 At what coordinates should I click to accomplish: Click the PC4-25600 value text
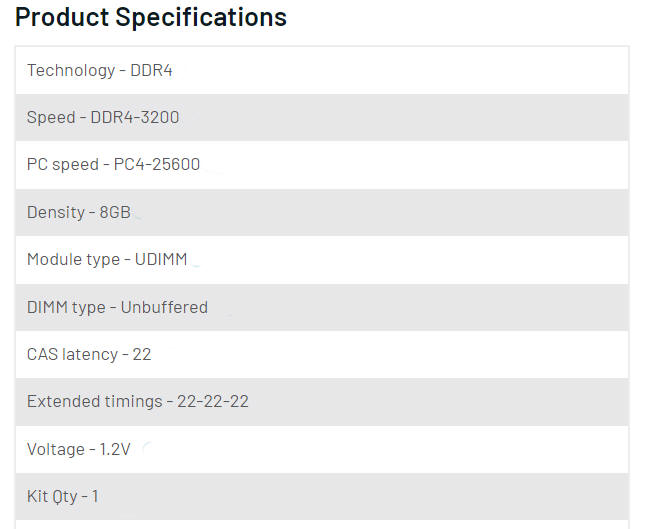[x=157, y=164]
